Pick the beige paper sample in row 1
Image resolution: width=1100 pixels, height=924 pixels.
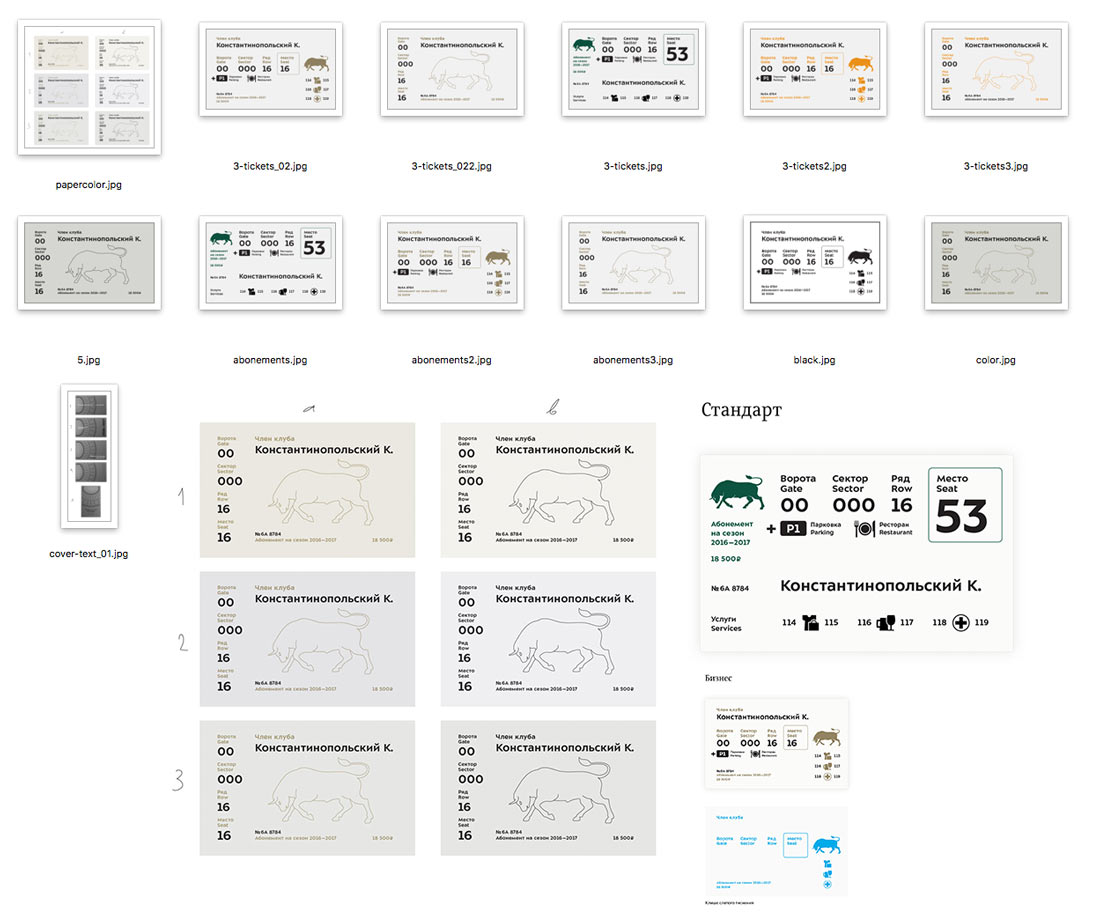pyautogui.click(x=307, y=490)
